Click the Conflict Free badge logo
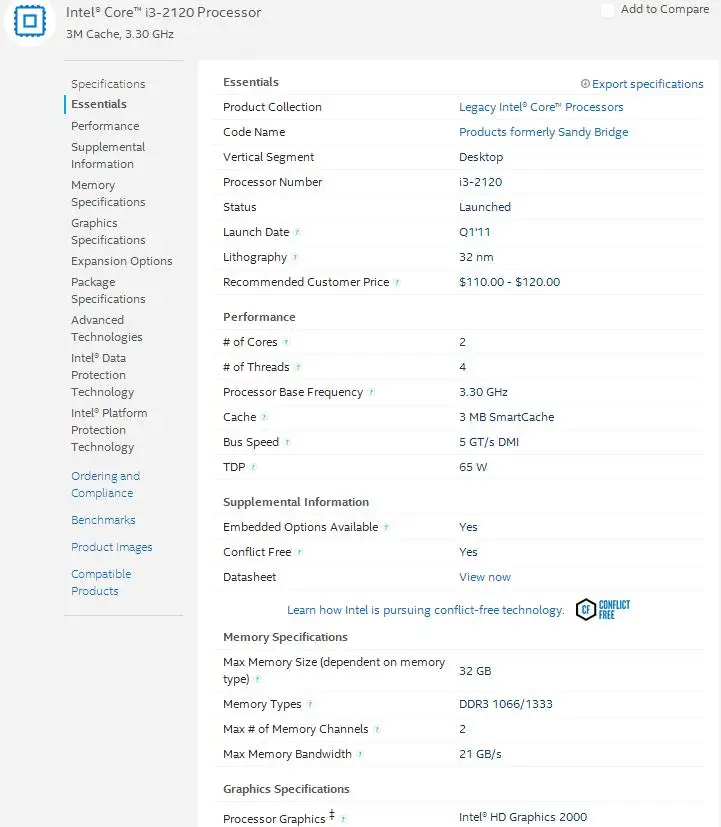This screenshot has width=721, height=827. click(x=601, y=609)
